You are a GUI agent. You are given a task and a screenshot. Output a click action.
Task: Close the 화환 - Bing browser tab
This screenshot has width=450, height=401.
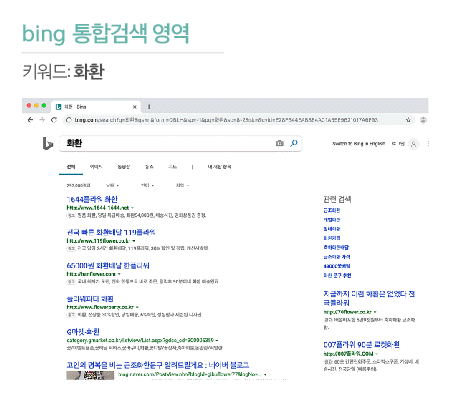click(135, 107)
